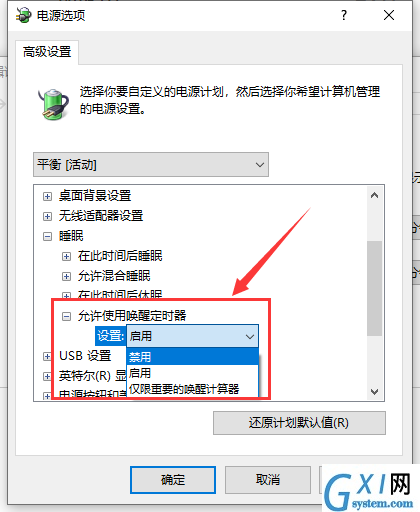Click the 取消 button
This screenshot has height=512, width=420.
coord(268,480)
